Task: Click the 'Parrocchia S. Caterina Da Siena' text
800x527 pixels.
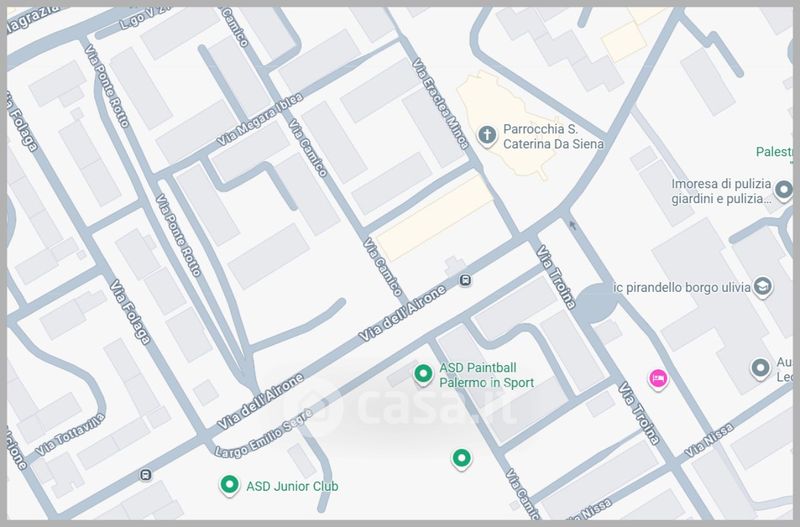Action: tap(552, 137)
